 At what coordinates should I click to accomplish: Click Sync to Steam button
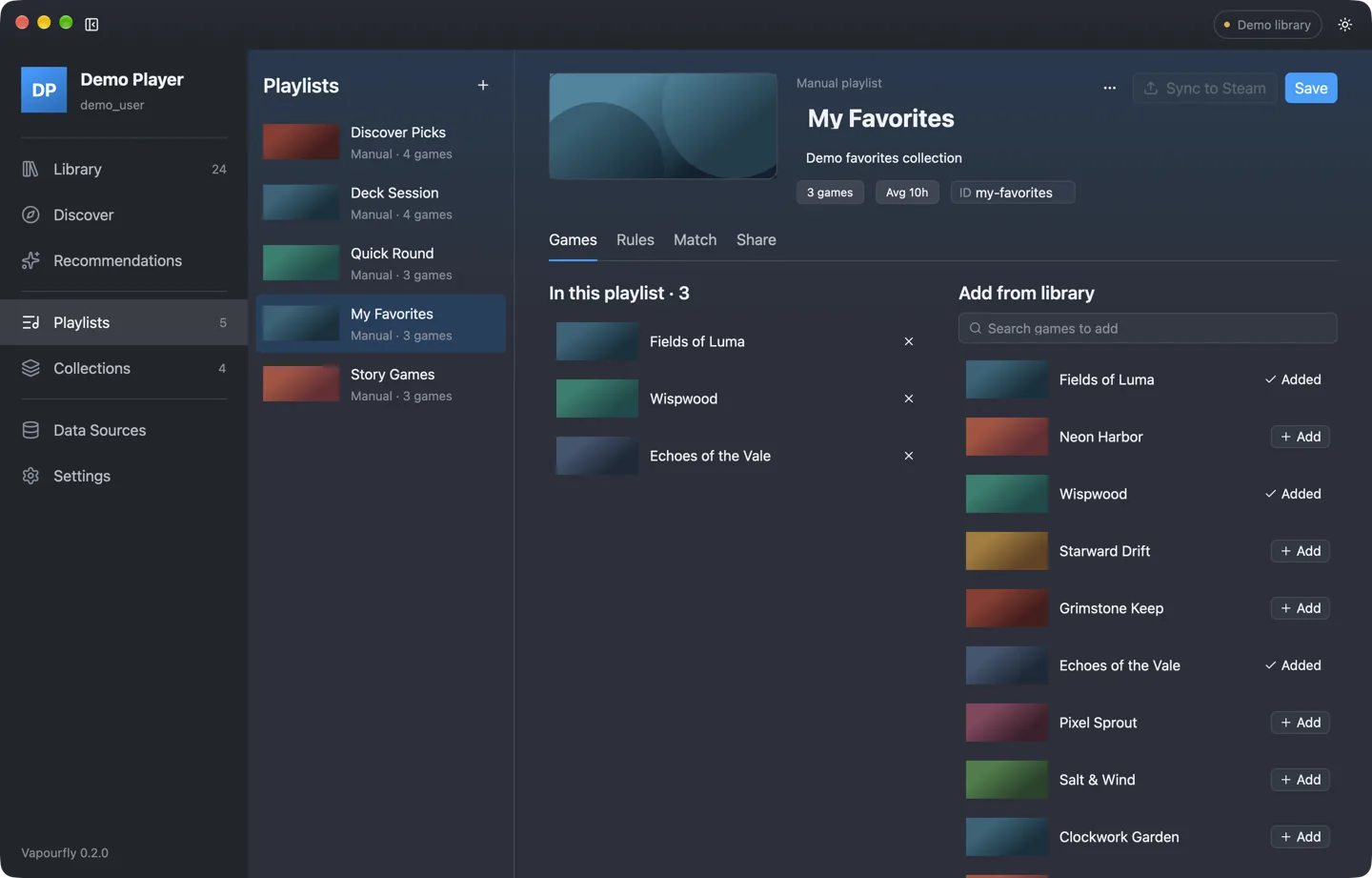click(x=1205, y=88)
